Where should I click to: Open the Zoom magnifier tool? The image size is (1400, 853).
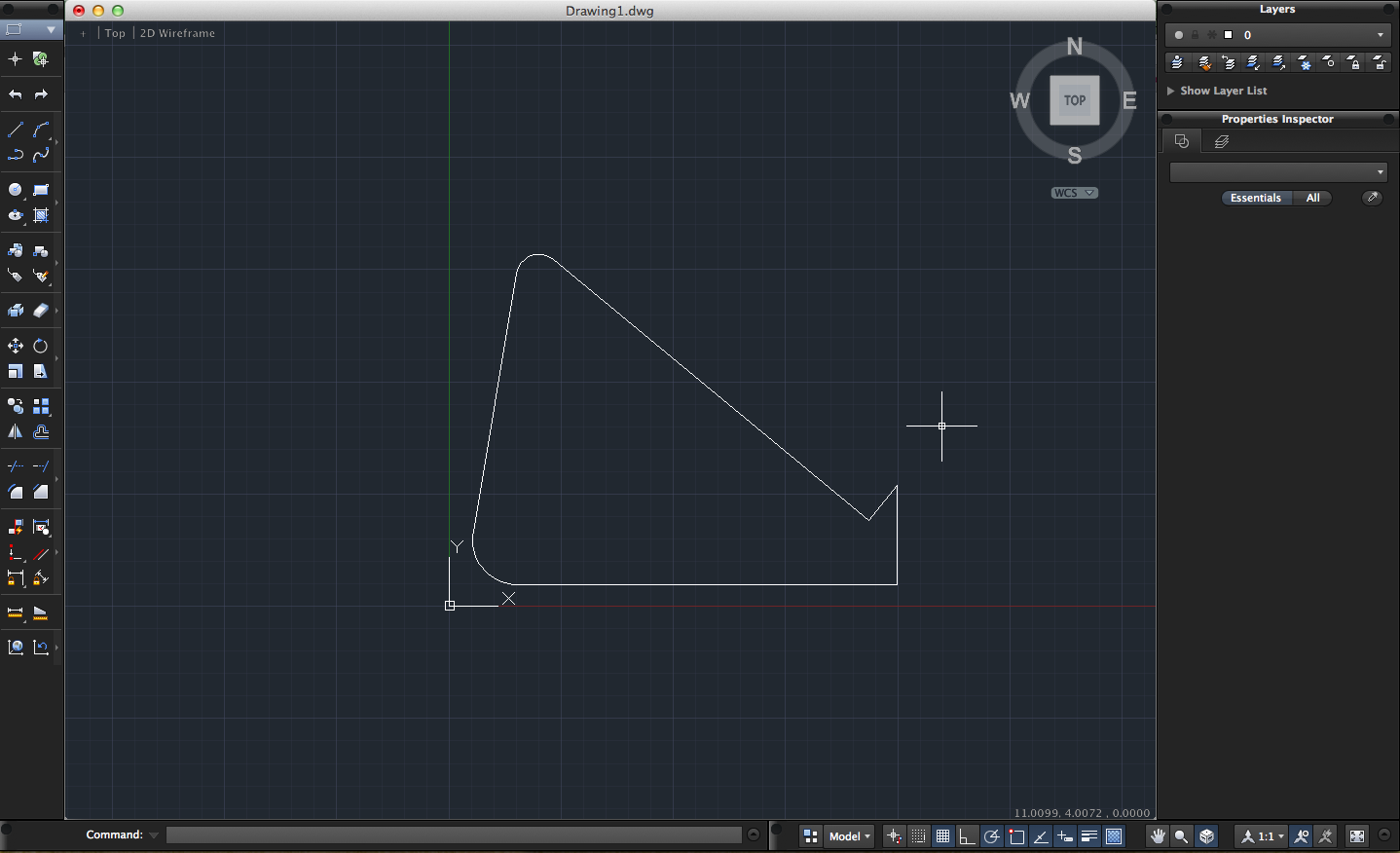(x=1181, y=836)
